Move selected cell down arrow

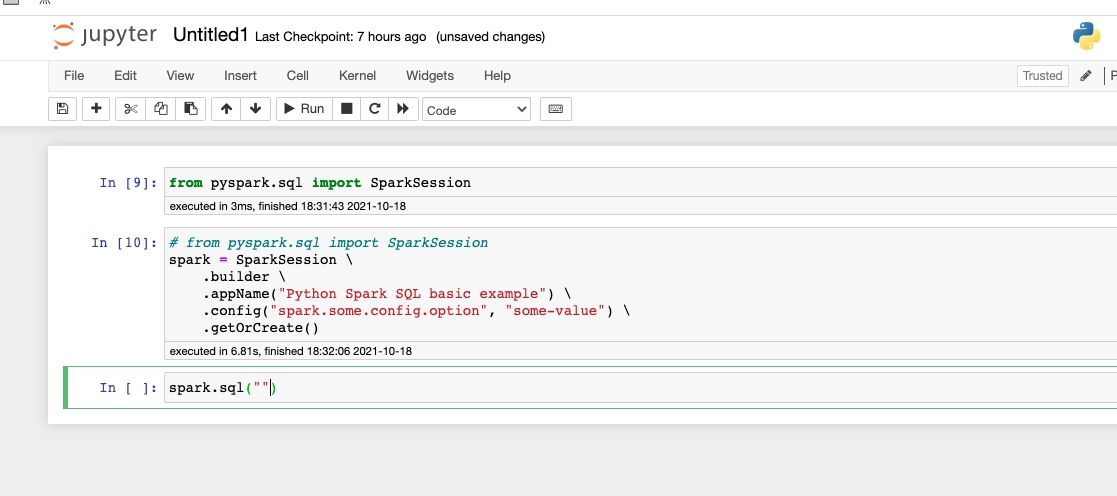point(255,109)
